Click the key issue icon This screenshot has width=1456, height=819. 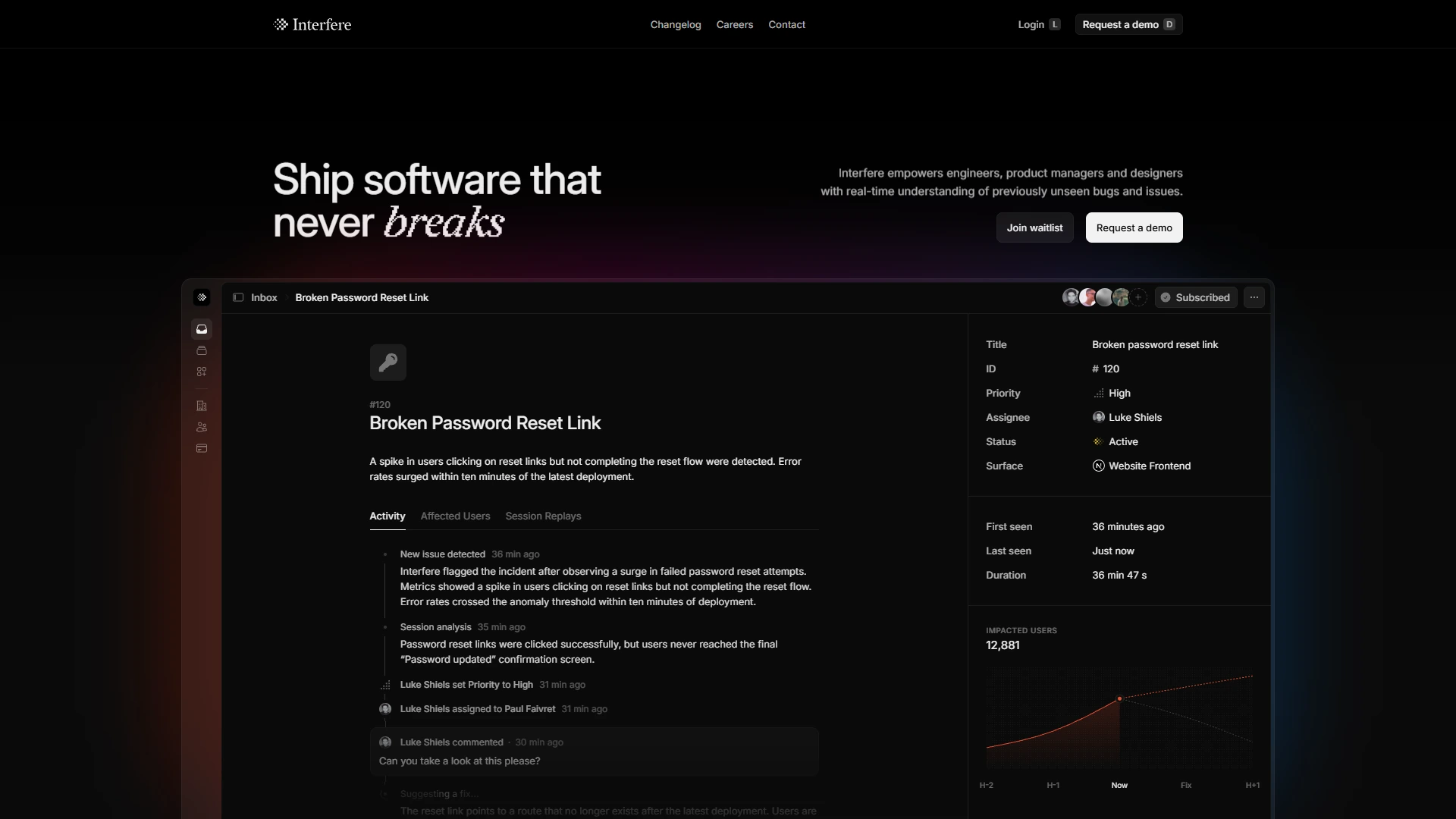coord(388,362)
